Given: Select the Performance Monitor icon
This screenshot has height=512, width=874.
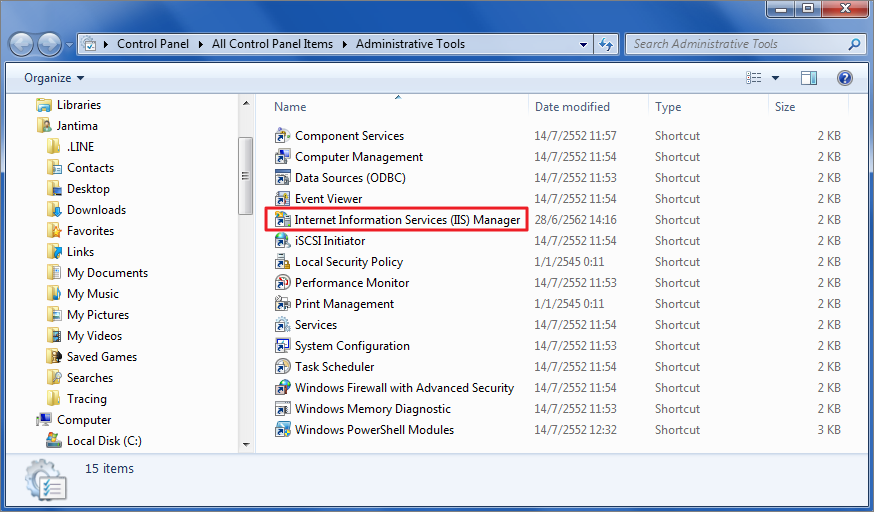Looking at the screenshot, I should pyautogui.click(x=283, y=282).
